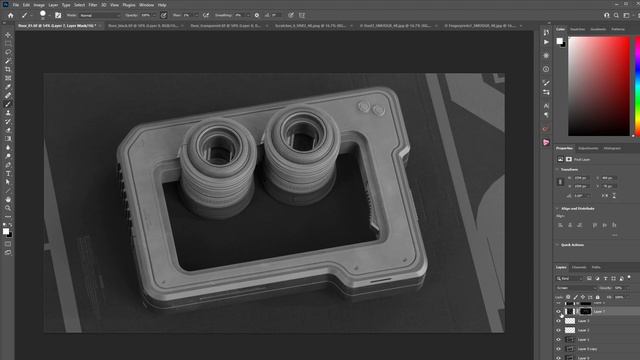Switch to the Channels tab

pyautogui.click(x=579, y=267)
